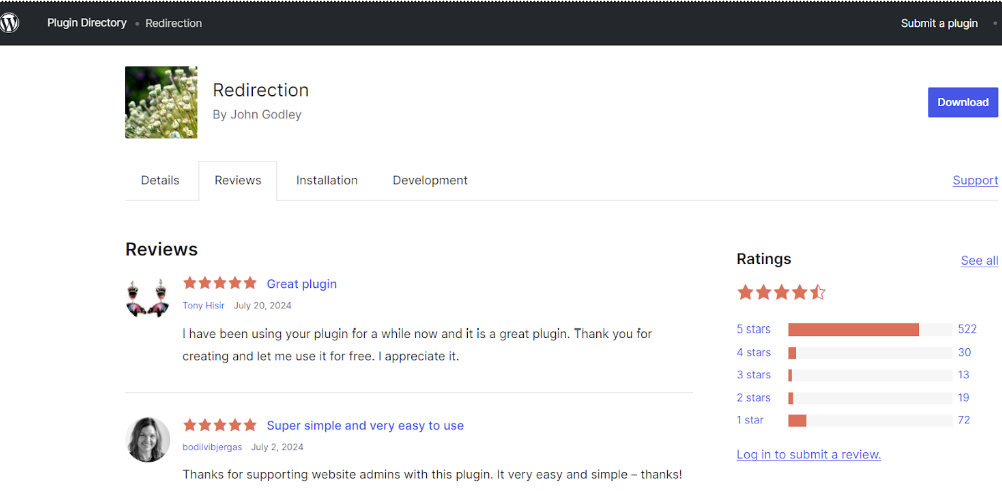Viewport: 1002px width, 491px height.
Task: Click the 13 three-star count
Action: (x=964, y=375)
